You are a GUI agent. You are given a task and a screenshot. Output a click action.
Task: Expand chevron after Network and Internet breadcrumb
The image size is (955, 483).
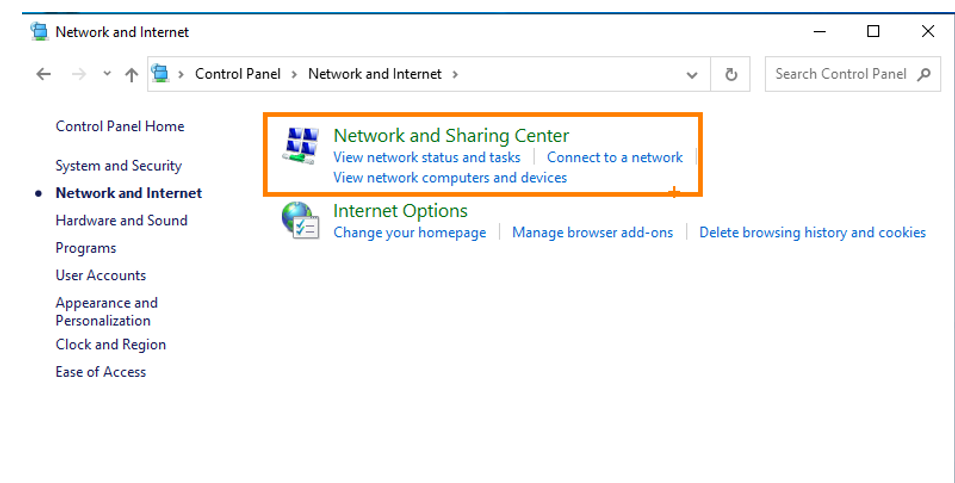tap(455, 74)
